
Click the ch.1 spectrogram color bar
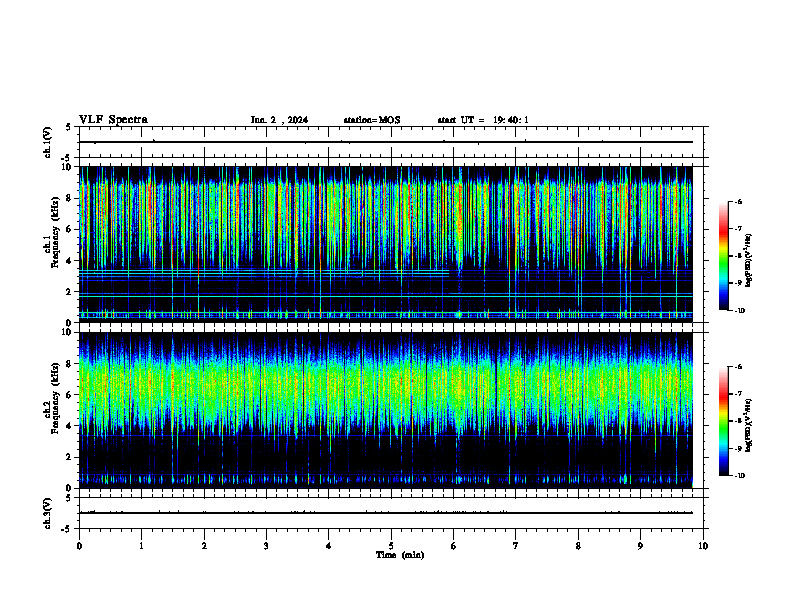pos(723,256)
